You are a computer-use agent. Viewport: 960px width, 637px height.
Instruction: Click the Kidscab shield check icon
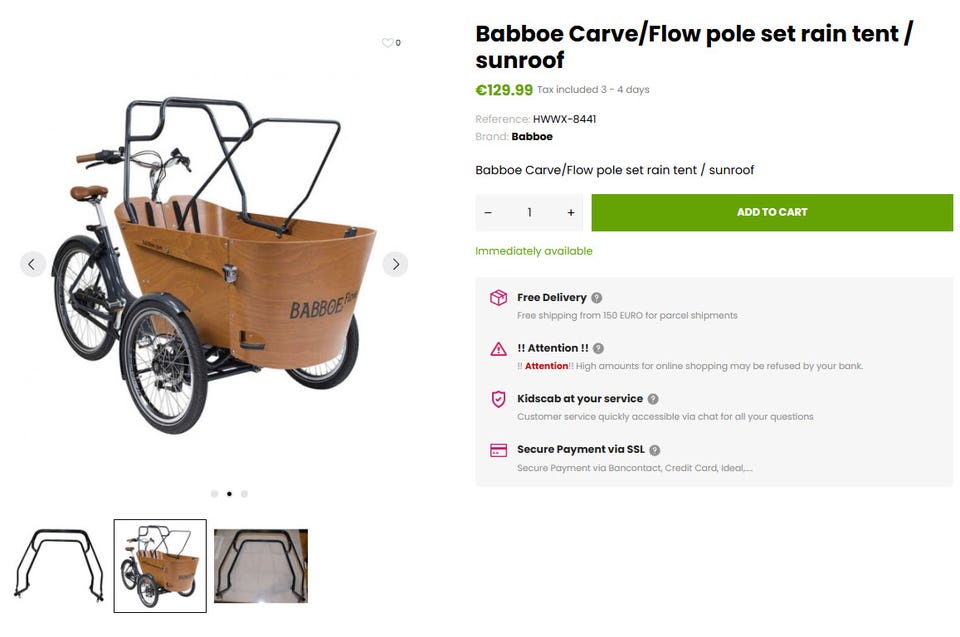(498, 399)
